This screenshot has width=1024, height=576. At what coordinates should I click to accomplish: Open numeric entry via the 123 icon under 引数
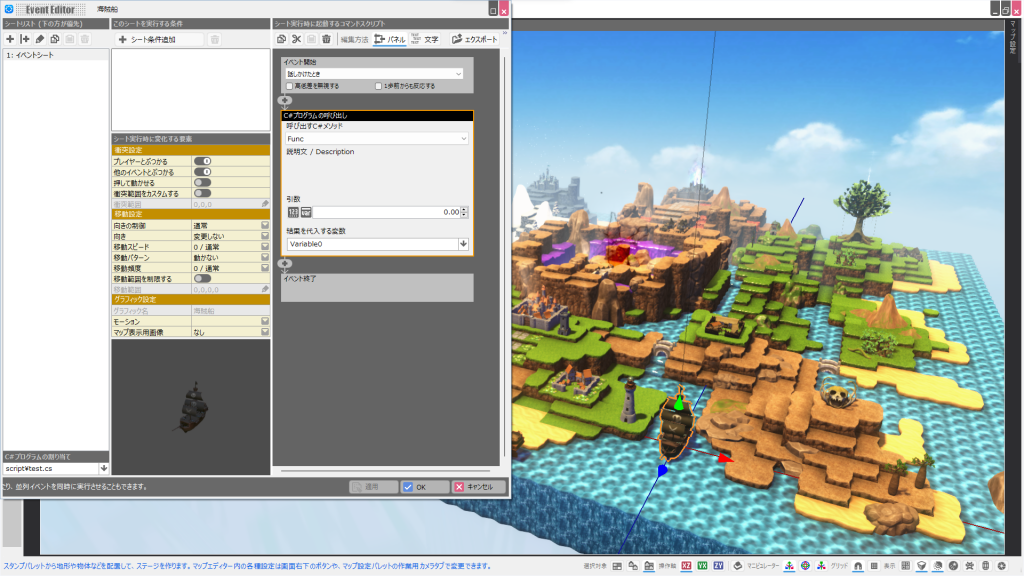(x=293, y=212)
